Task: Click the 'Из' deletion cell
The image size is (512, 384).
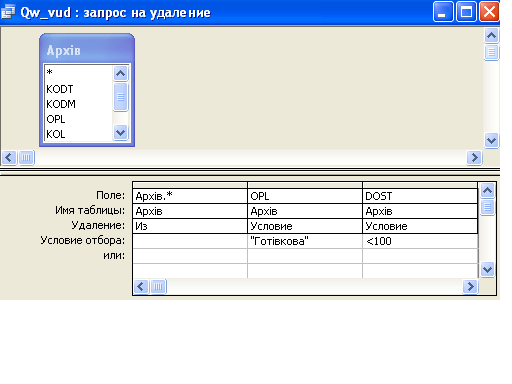Action: 190,226
